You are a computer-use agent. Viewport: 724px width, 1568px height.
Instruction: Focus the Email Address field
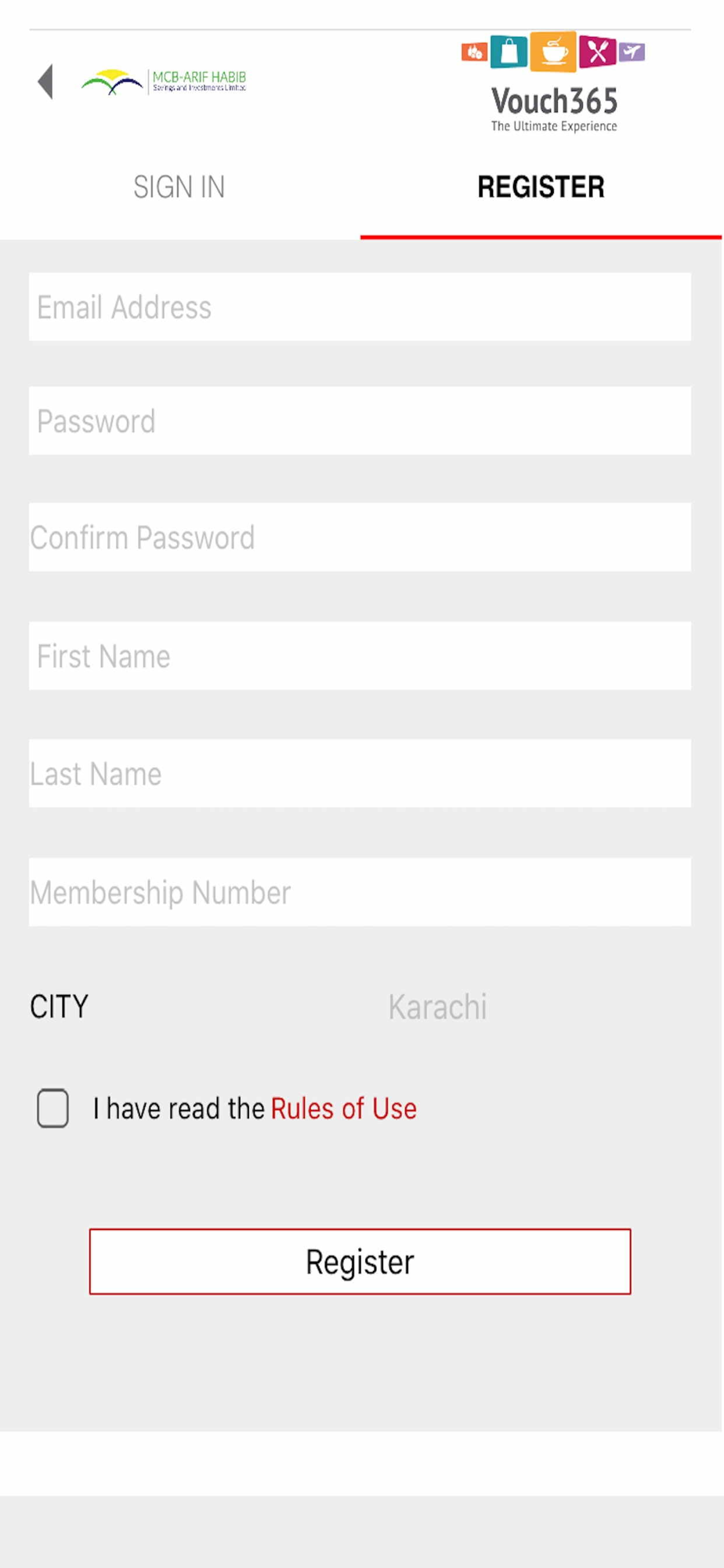[360, 307]
